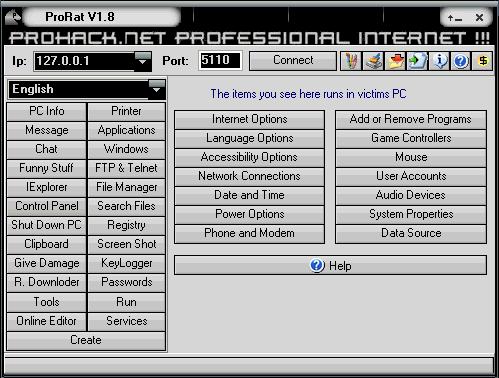The image size is (499, 378).
Task: Click the Port input field
Action: pyautogui.click(x=220, y=61)
